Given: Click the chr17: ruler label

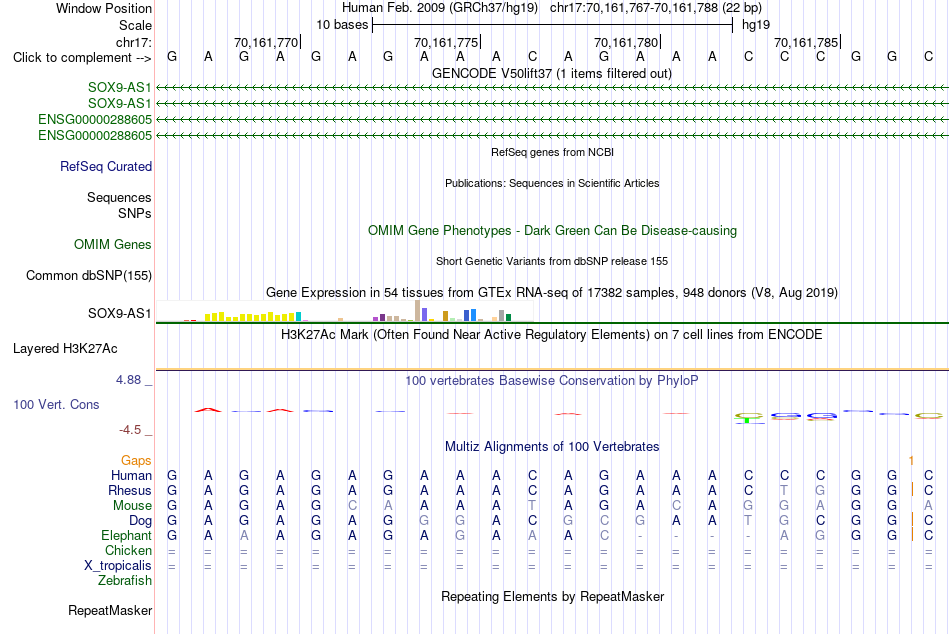Looking at the screenshot, I should pos(133,42).
